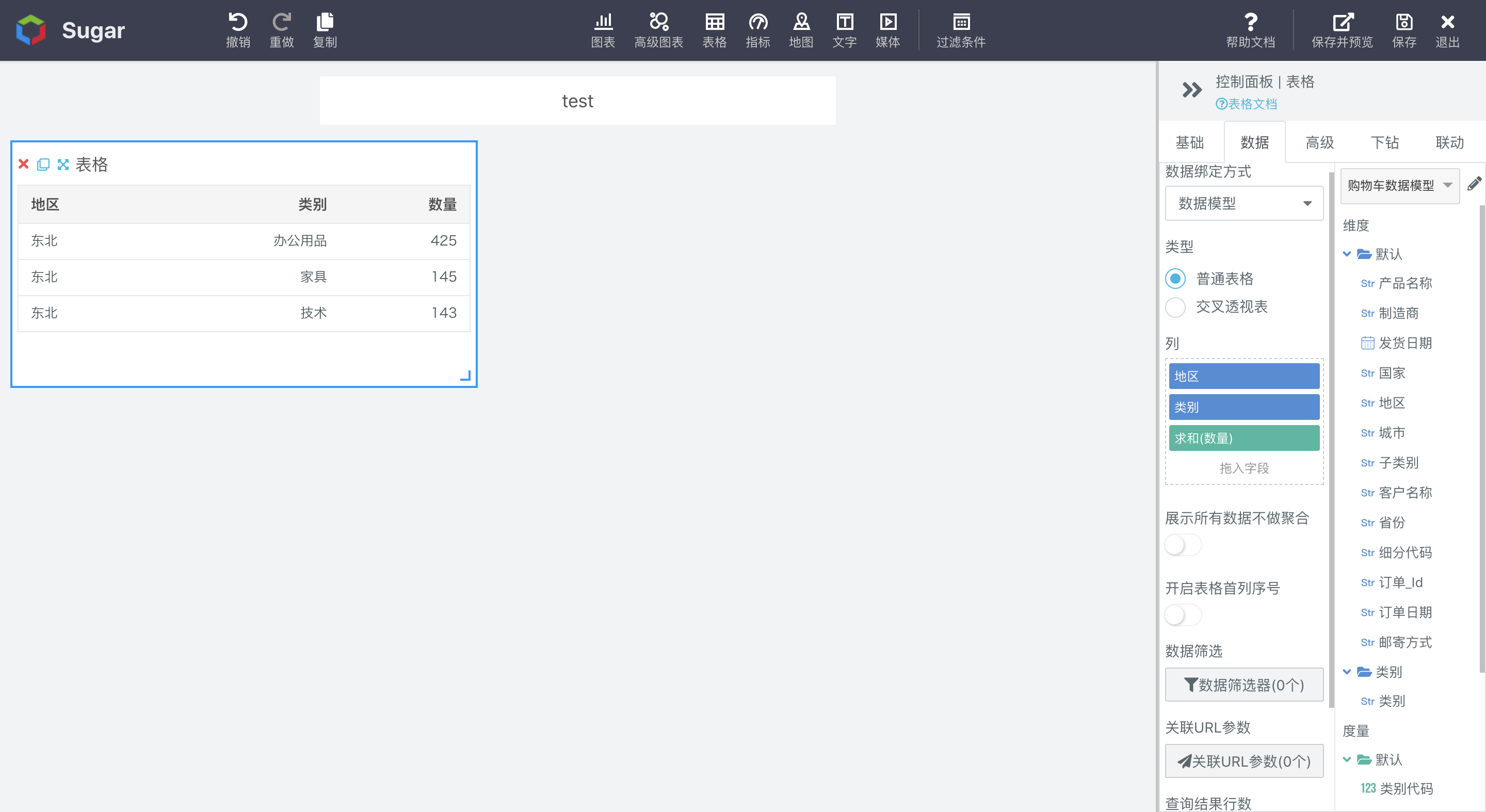Click the Sugar logo

tap(30, 30)
